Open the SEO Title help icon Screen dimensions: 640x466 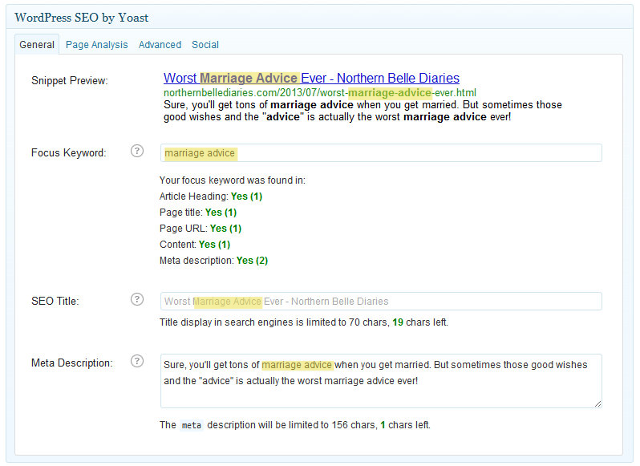coord(137,300)
